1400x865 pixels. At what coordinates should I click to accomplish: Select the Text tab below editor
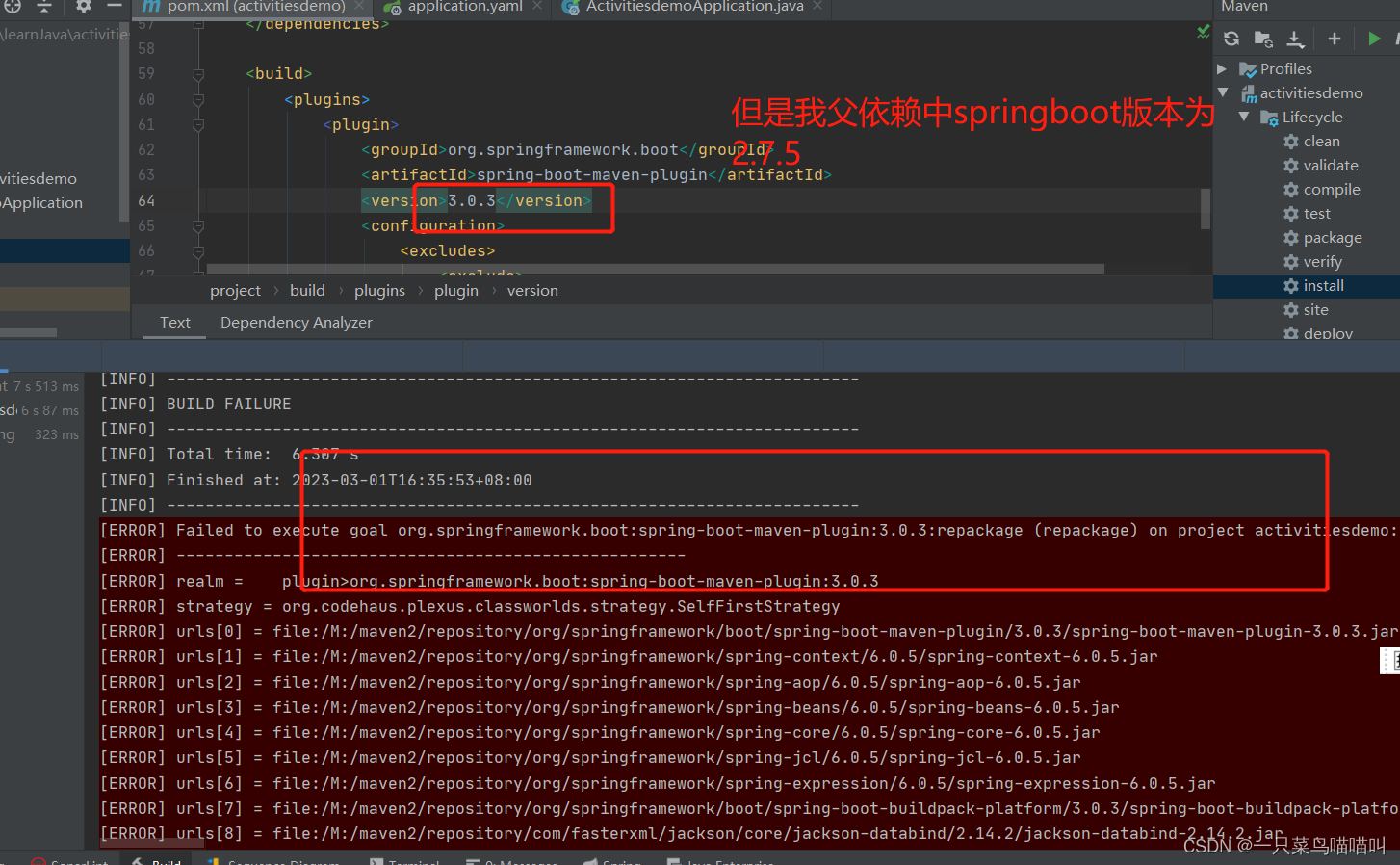point(175,323)
